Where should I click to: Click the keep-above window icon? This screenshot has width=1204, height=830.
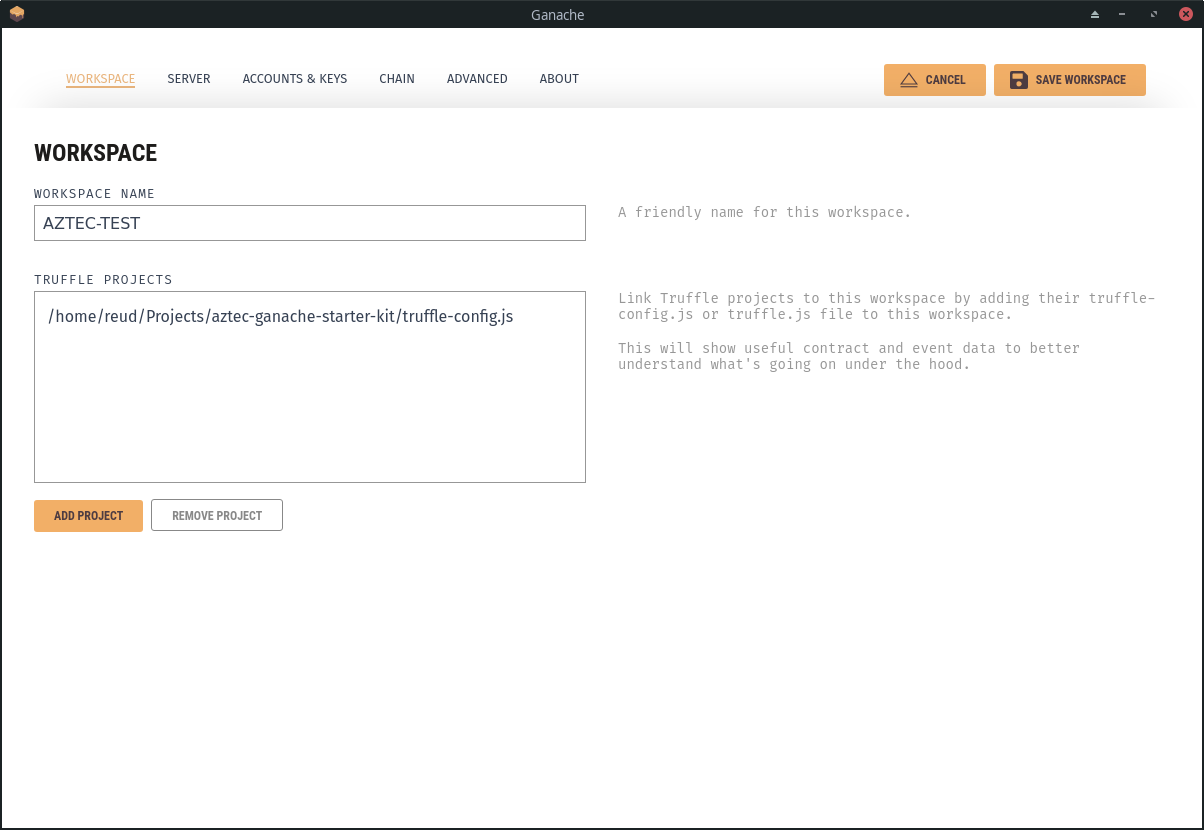(1095, 15)
